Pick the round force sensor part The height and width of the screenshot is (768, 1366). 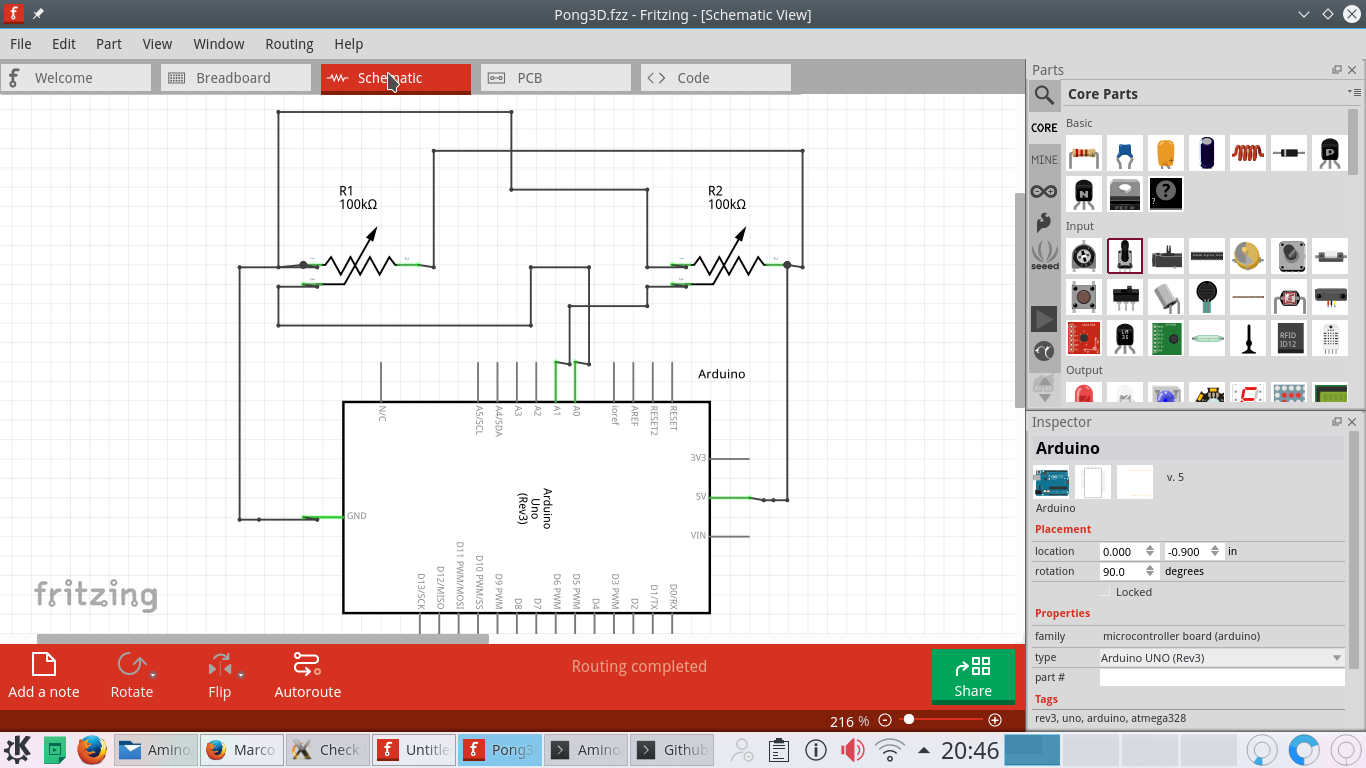(x=1207, y=297)
